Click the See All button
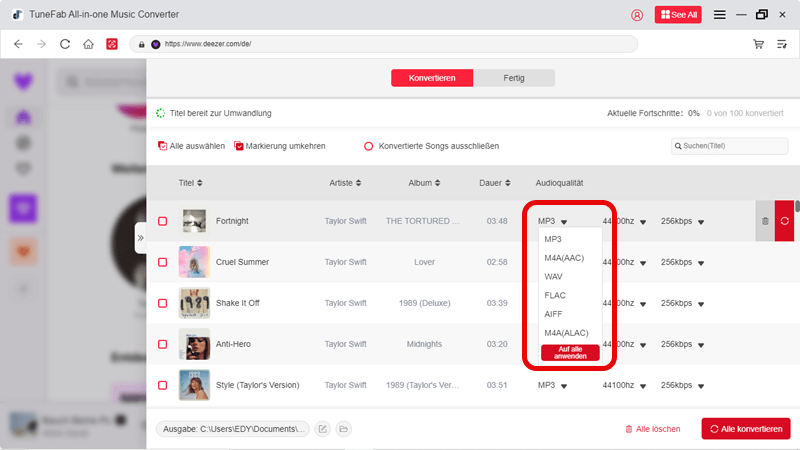This screenshot has width=800, height=450. tap(678, 15)
